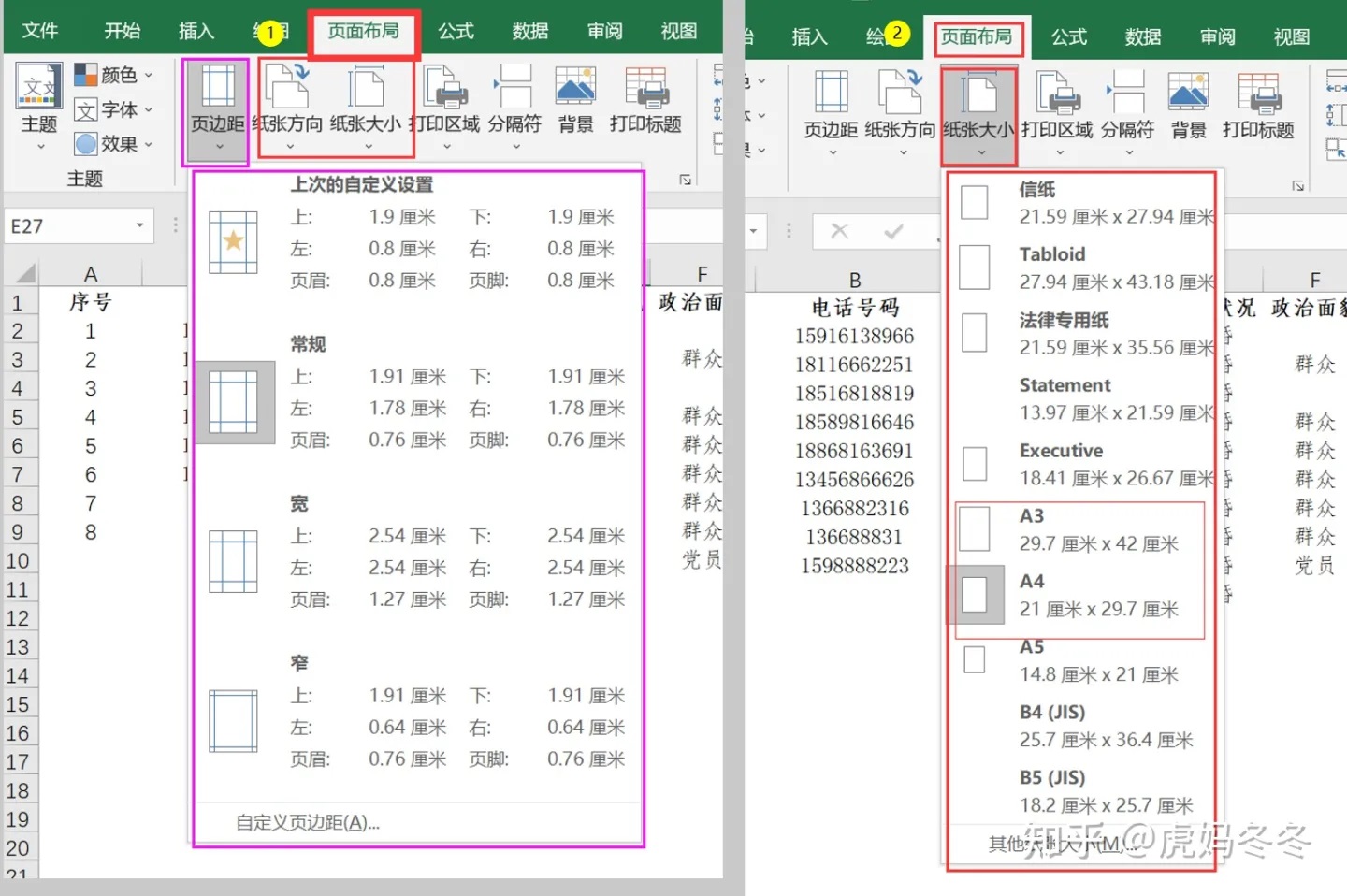Open 效果 theme effects in left window

pyautogui.click(x=113, y=144)
